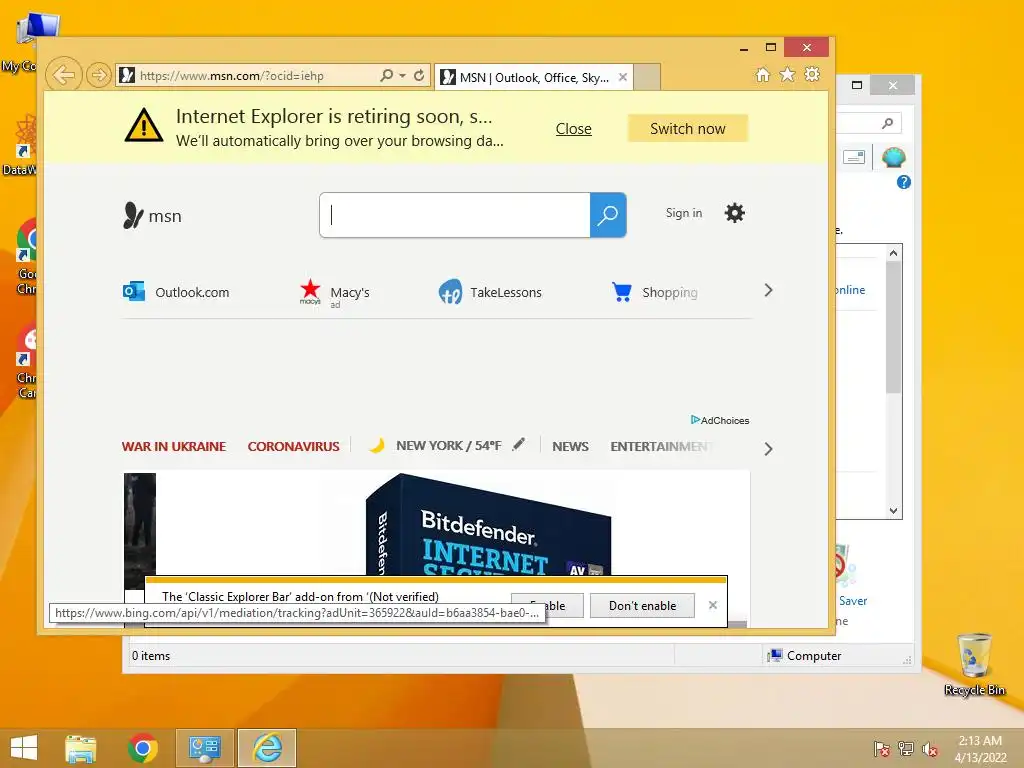
Task: Open File Explorer from the taskbar
Action: point(81,748)
